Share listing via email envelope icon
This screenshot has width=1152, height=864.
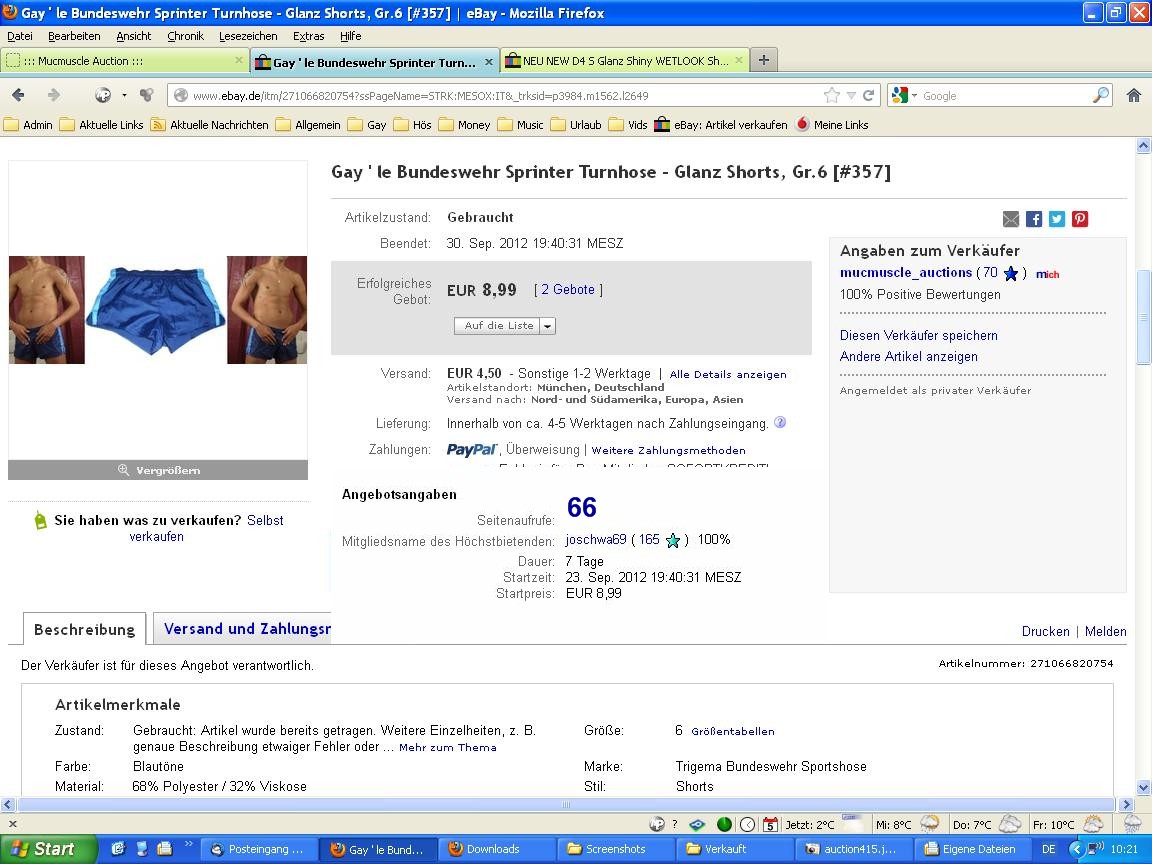pyautogui.click(x=1011, y=219)
